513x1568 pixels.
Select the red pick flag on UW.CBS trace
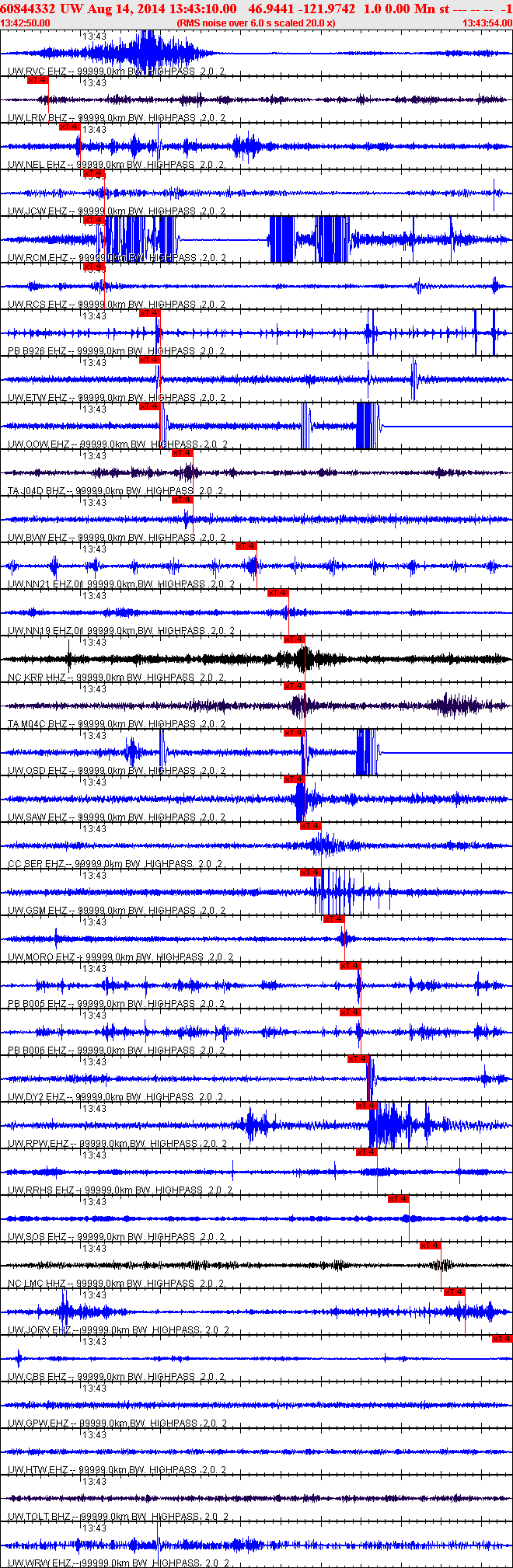click(502, 1339)
